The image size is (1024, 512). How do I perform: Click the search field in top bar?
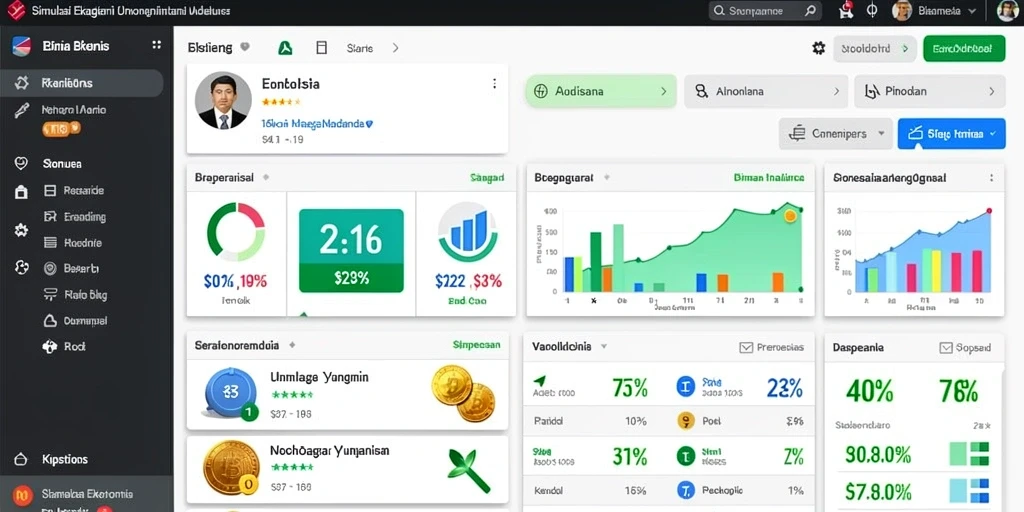click(764, 10)
